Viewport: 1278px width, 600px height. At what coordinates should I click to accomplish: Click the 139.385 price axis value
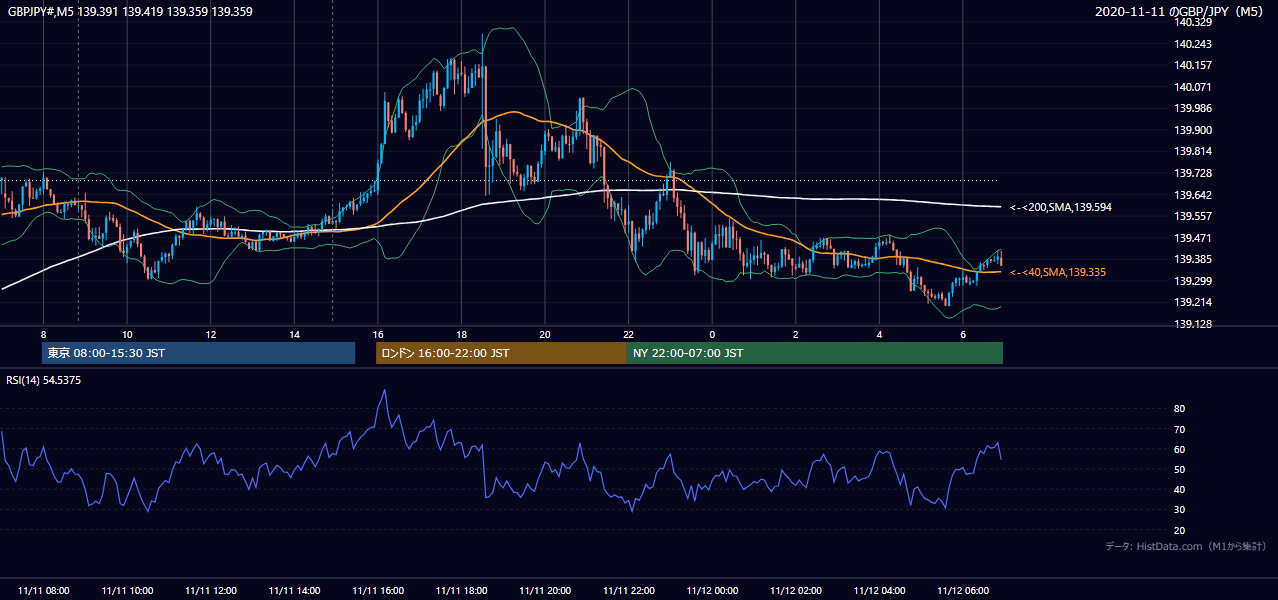pos(1193,260)
